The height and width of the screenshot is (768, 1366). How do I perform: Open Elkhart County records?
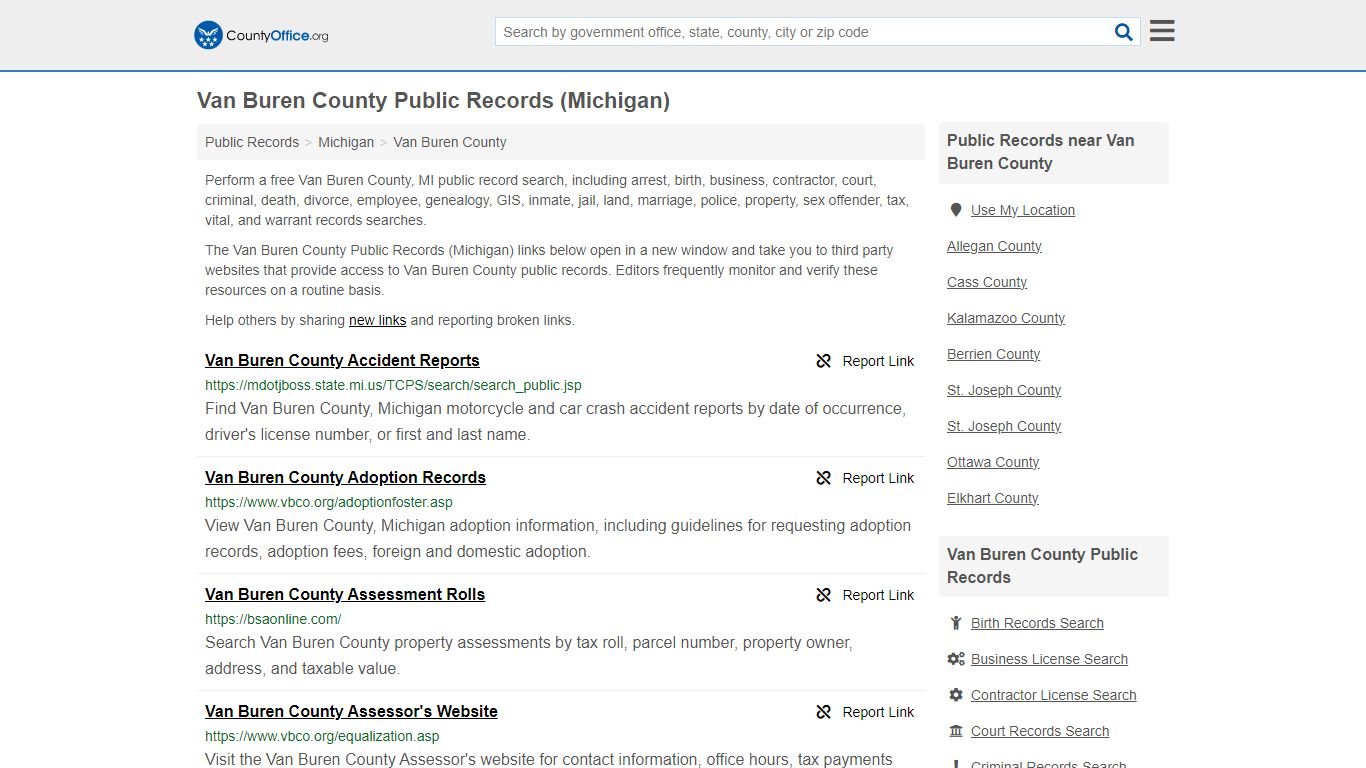[993, 498]
